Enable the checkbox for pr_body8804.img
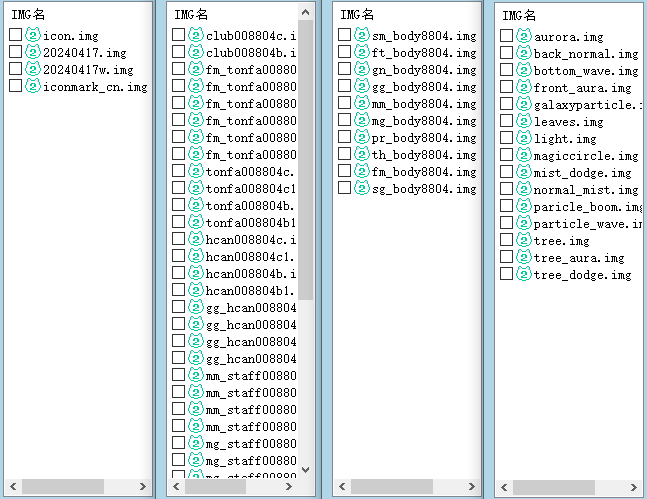This screenshot has width=647, height=499. tap(344, 137)
